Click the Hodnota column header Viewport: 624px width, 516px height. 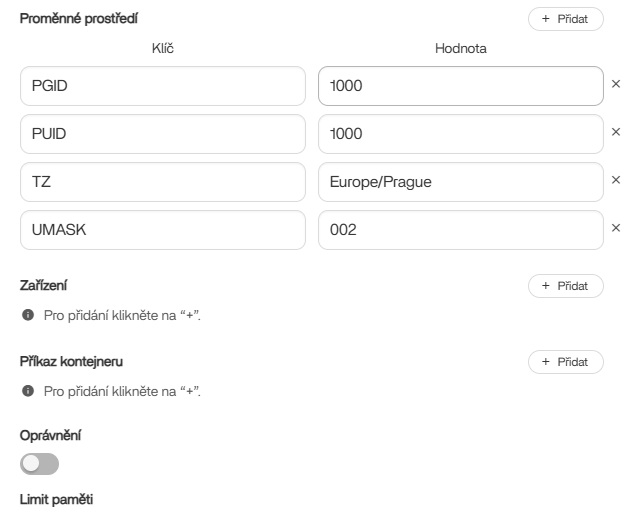click(460, 47)
